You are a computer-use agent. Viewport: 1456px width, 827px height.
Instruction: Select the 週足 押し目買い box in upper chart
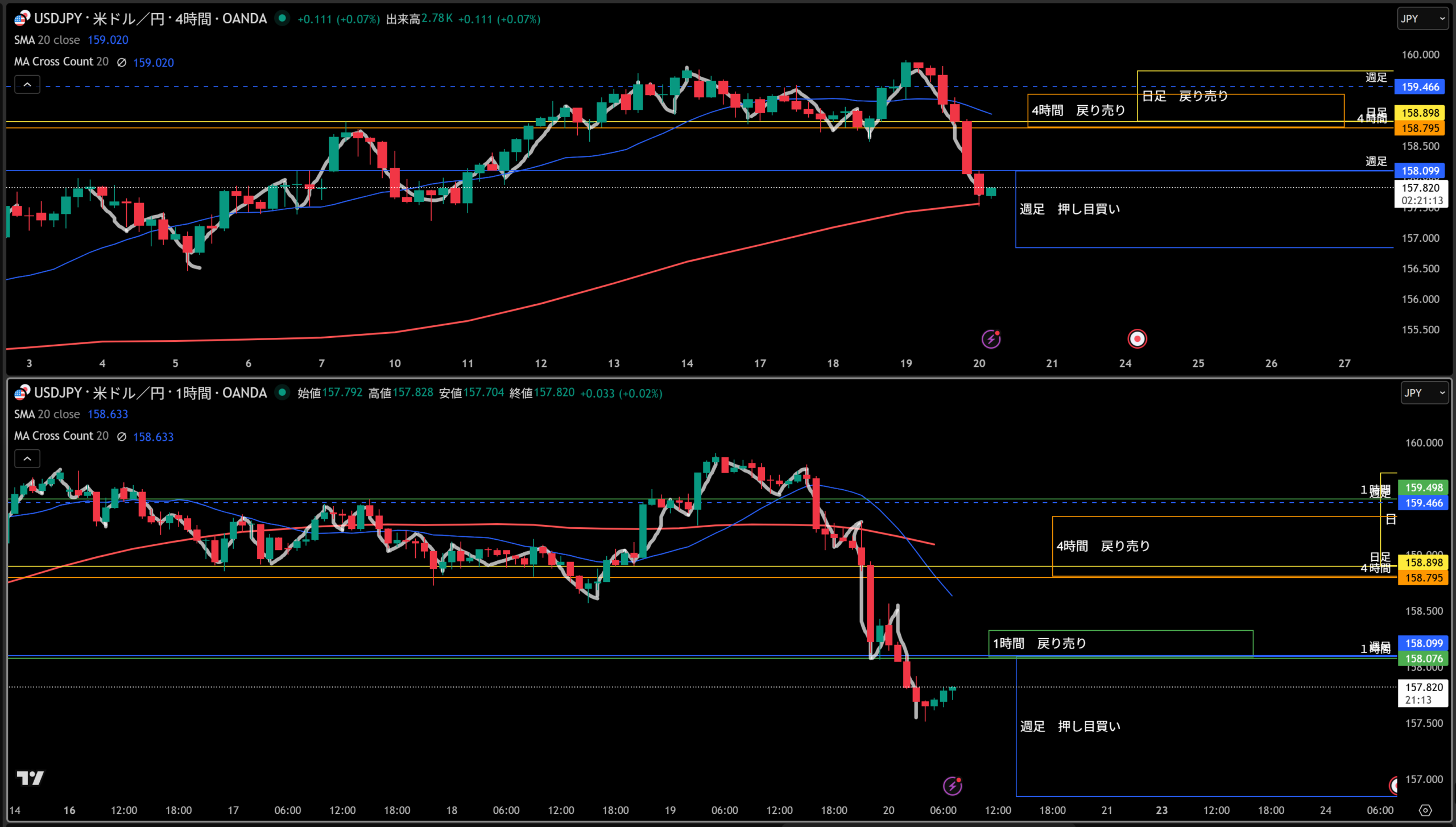1069,209
